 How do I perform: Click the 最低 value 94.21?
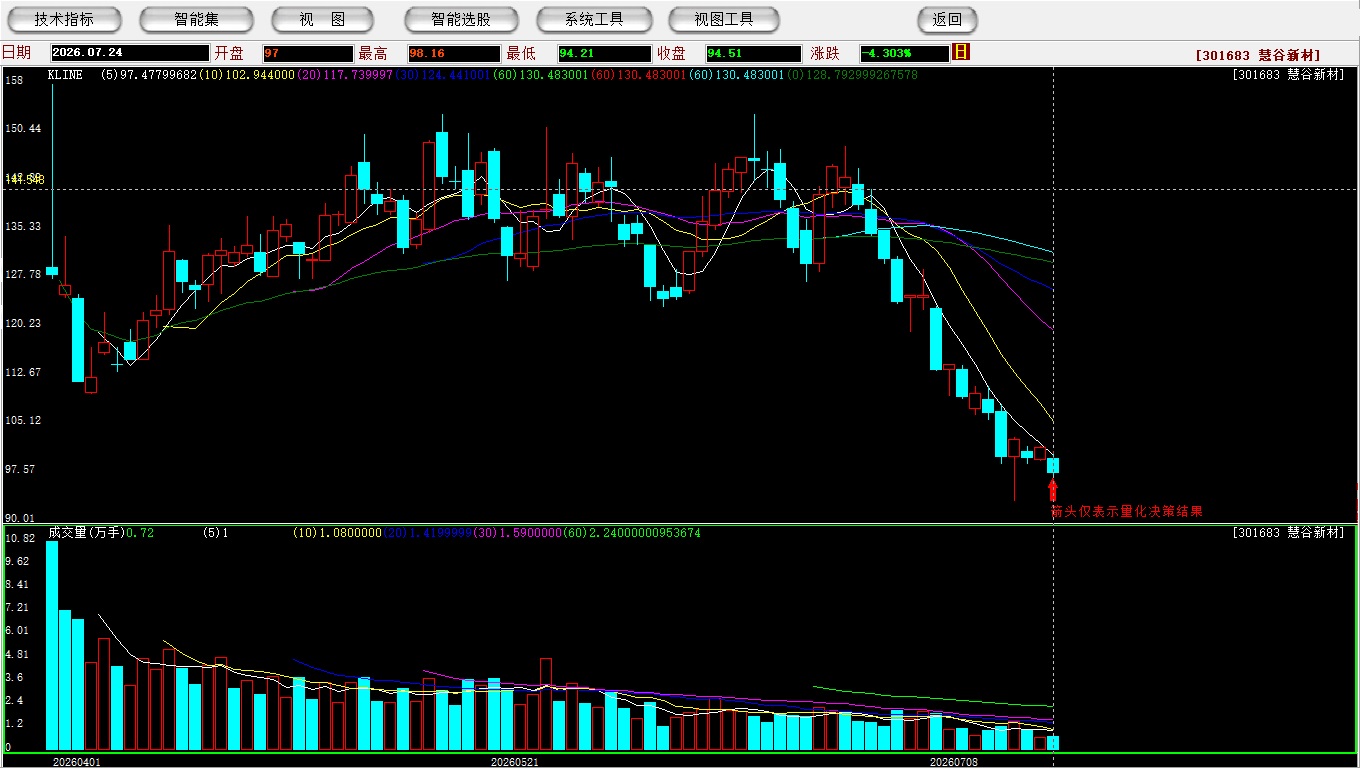point(605,53)
